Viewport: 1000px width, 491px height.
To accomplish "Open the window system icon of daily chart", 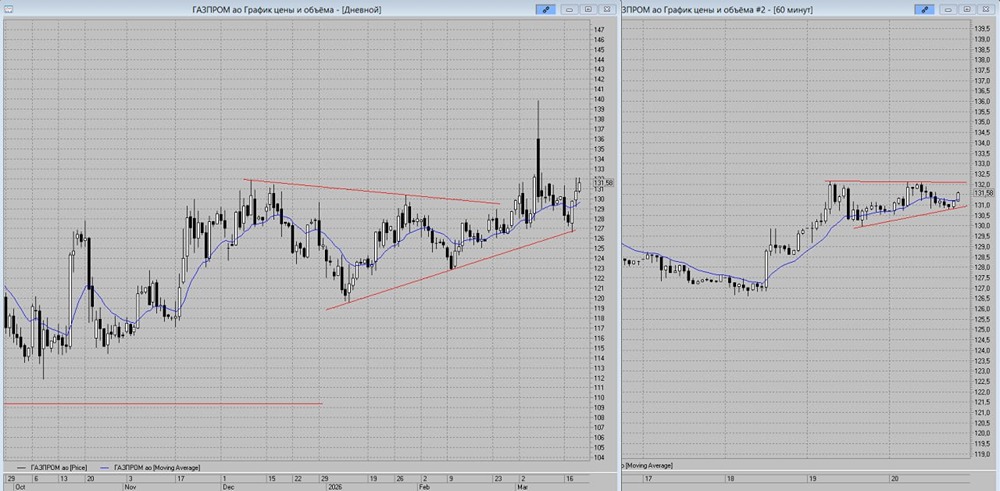I will [8, 9].
